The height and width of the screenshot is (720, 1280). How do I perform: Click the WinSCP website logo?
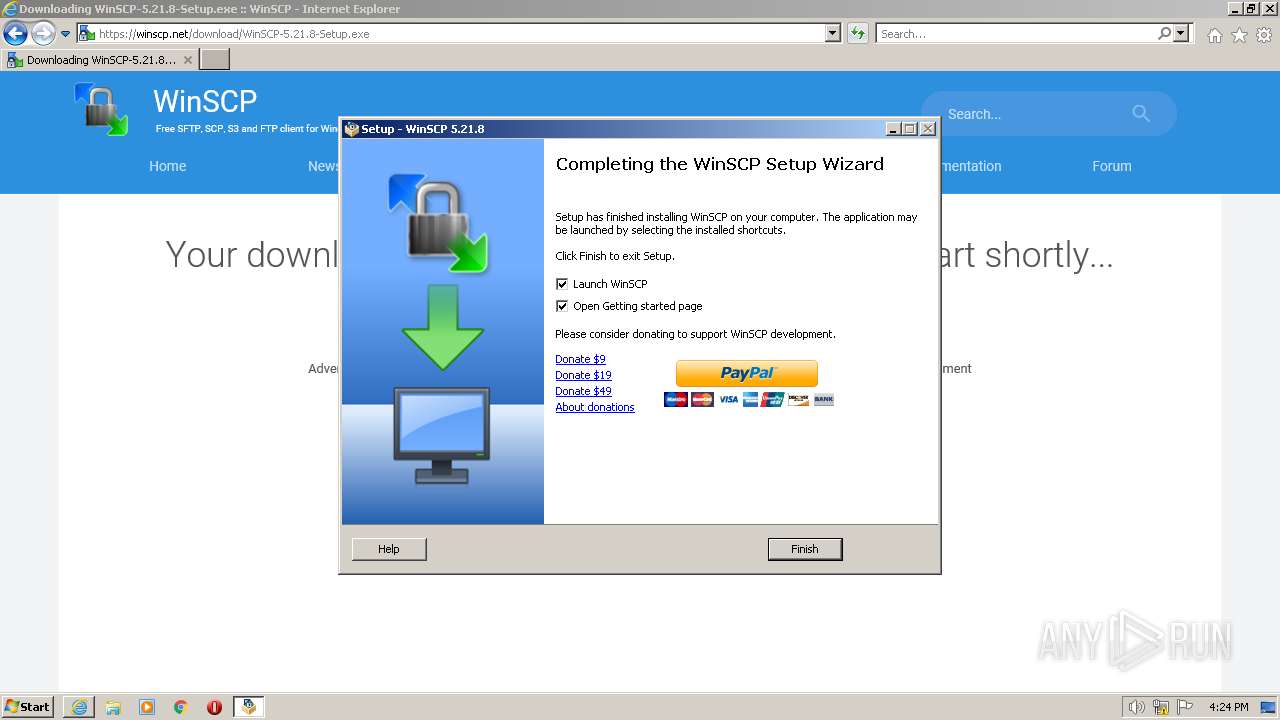click(x=101, y=109)
